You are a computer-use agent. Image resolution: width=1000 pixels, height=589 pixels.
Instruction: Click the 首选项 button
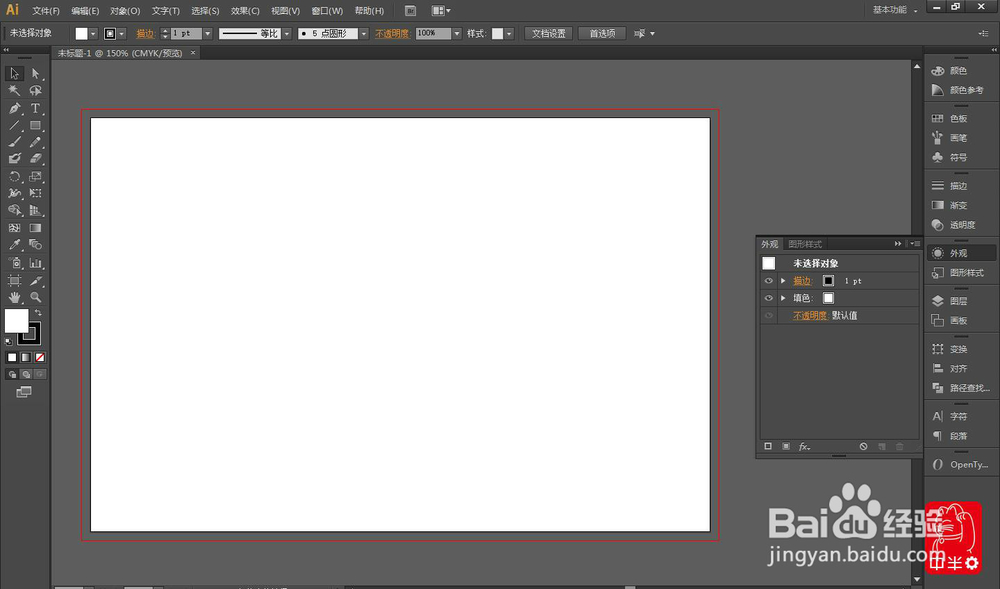click(602, 34)
